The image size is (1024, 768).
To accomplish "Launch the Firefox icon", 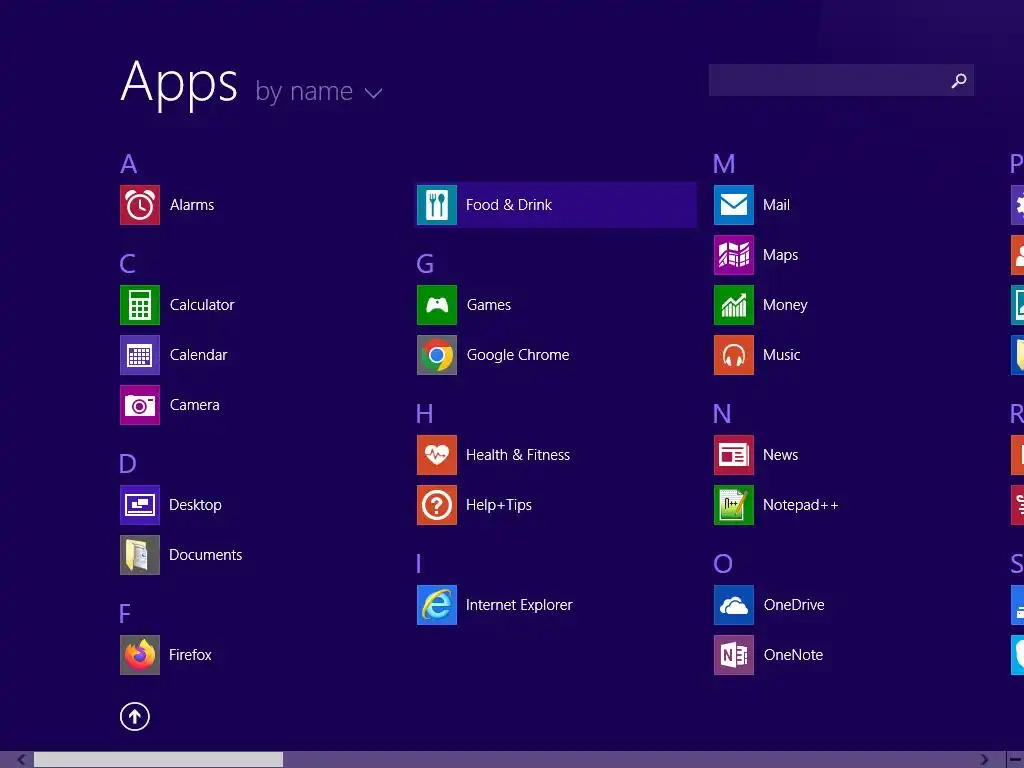I will (140, 655).
